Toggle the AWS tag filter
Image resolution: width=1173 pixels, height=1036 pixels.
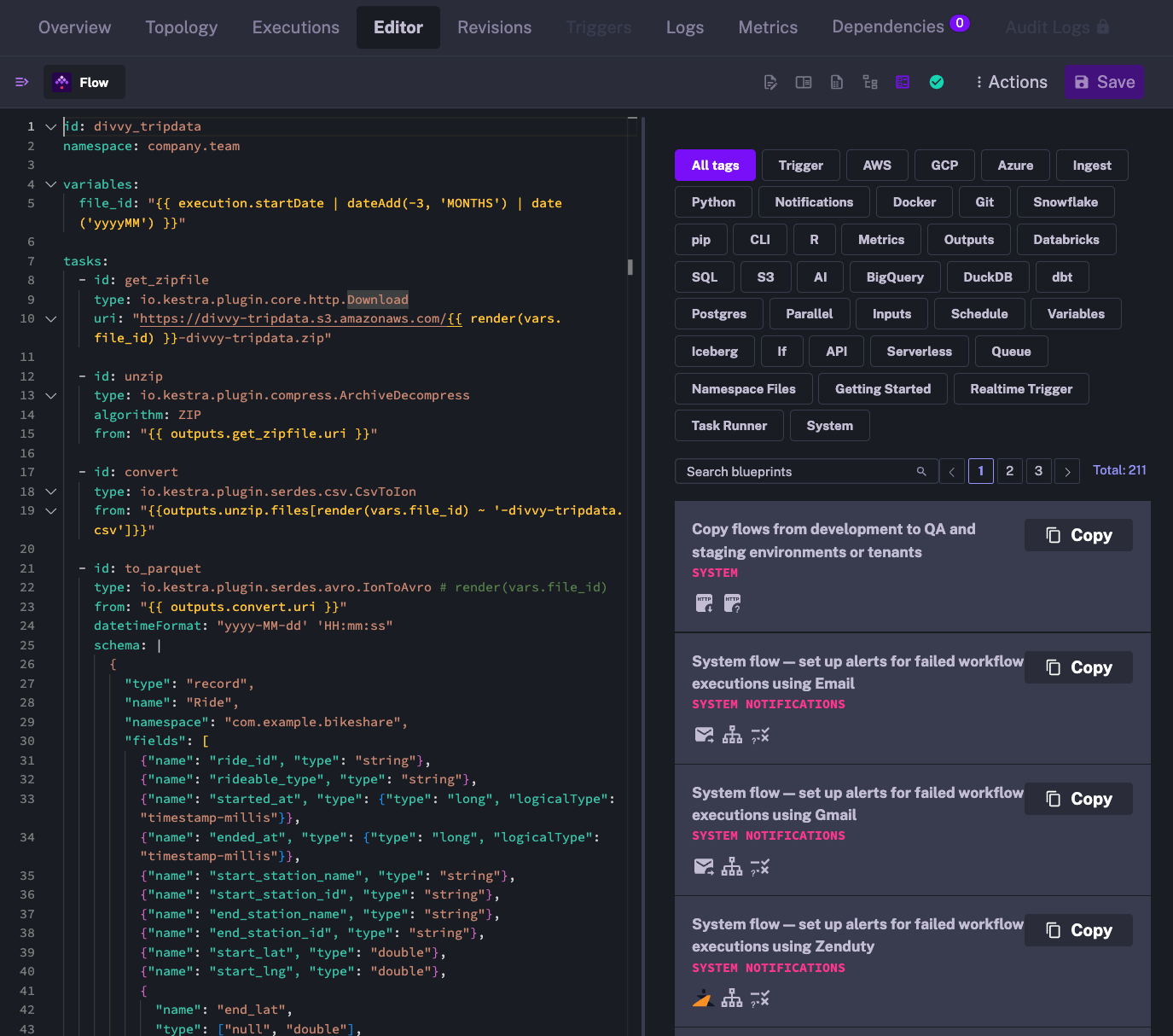pos(876,166)
